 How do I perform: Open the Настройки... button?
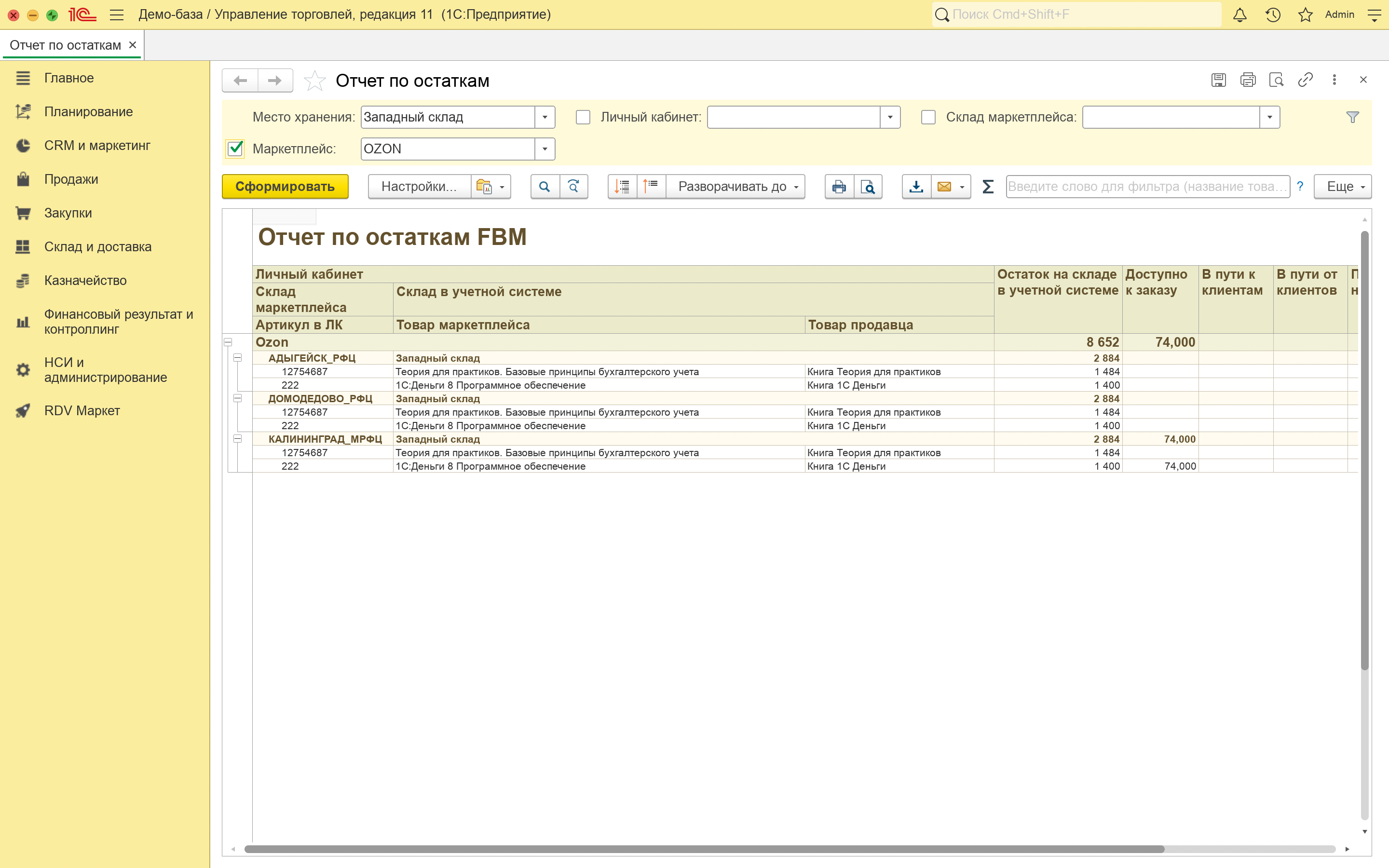pyautogui.click(x=419, y=187)
